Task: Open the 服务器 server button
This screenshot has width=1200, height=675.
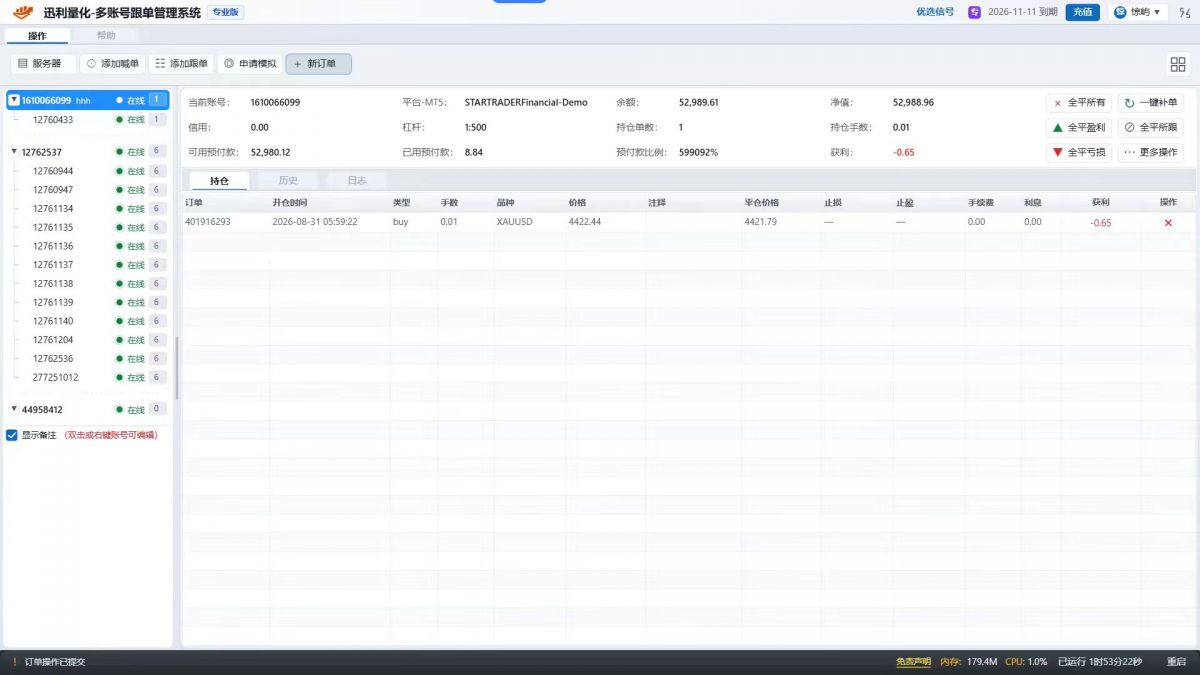Action: point(44,63)
